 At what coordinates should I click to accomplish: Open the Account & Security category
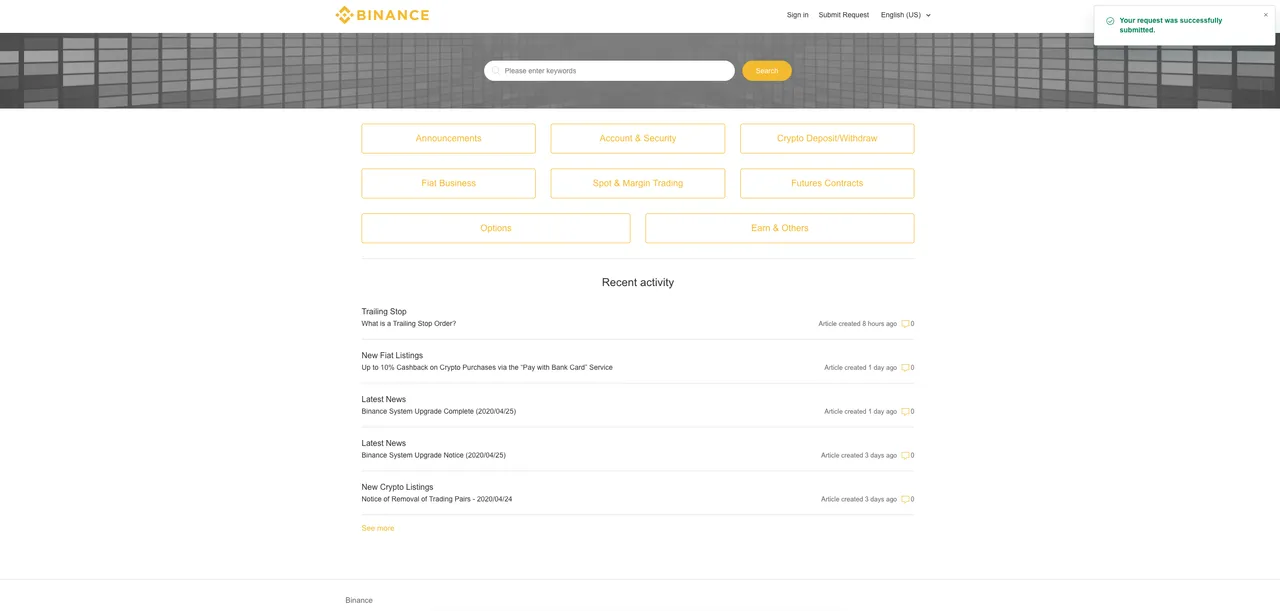point(638,139)
